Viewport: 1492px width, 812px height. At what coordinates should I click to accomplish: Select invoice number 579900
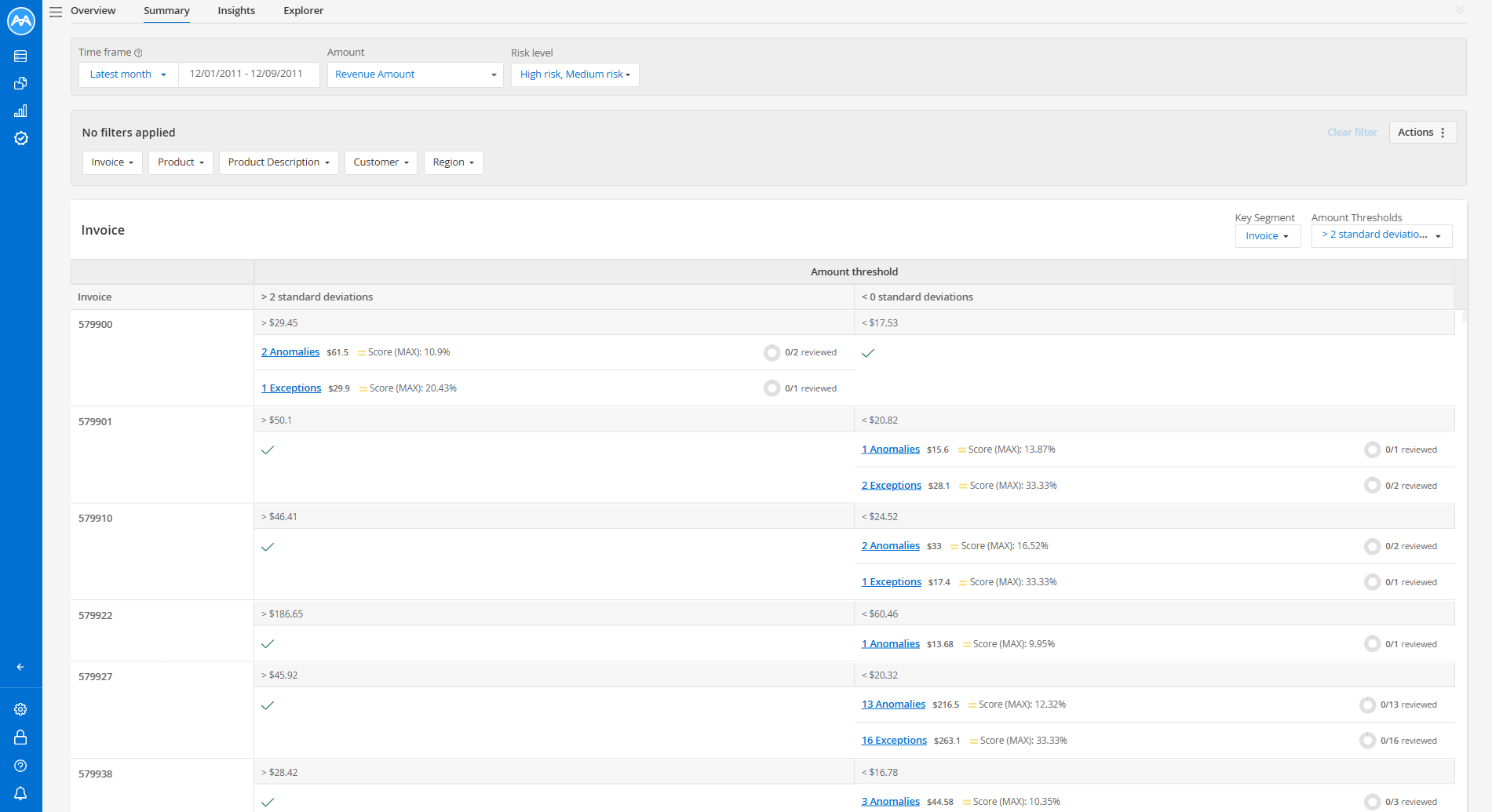coord(96,325)
